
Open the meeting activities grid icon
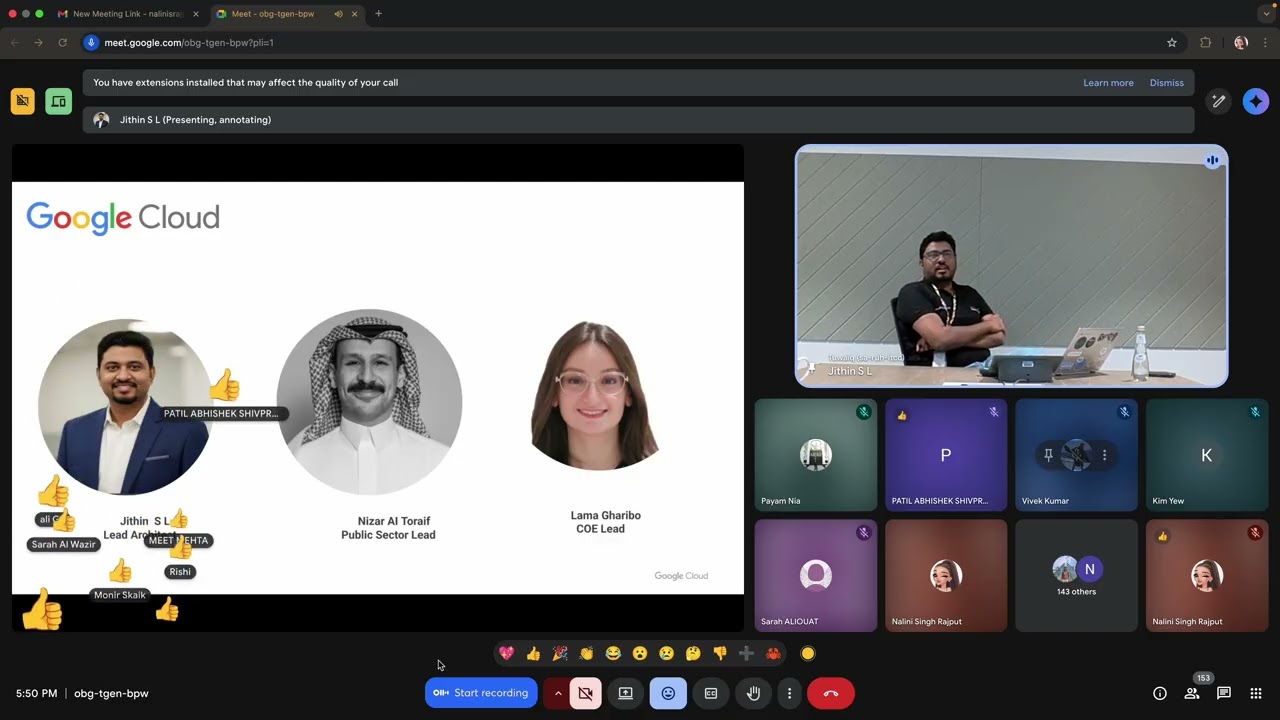coord(1256,693)
